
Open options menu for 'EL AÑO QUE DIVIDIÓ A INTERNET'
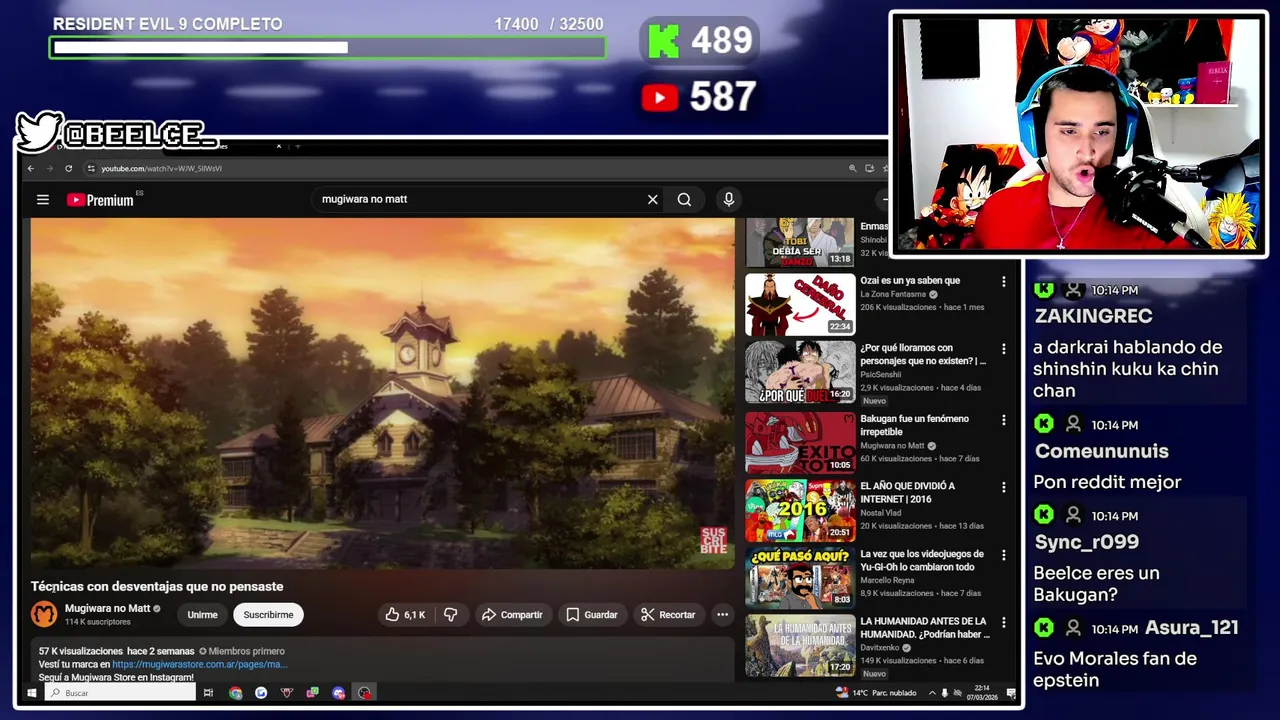[x=1004, y=487]
